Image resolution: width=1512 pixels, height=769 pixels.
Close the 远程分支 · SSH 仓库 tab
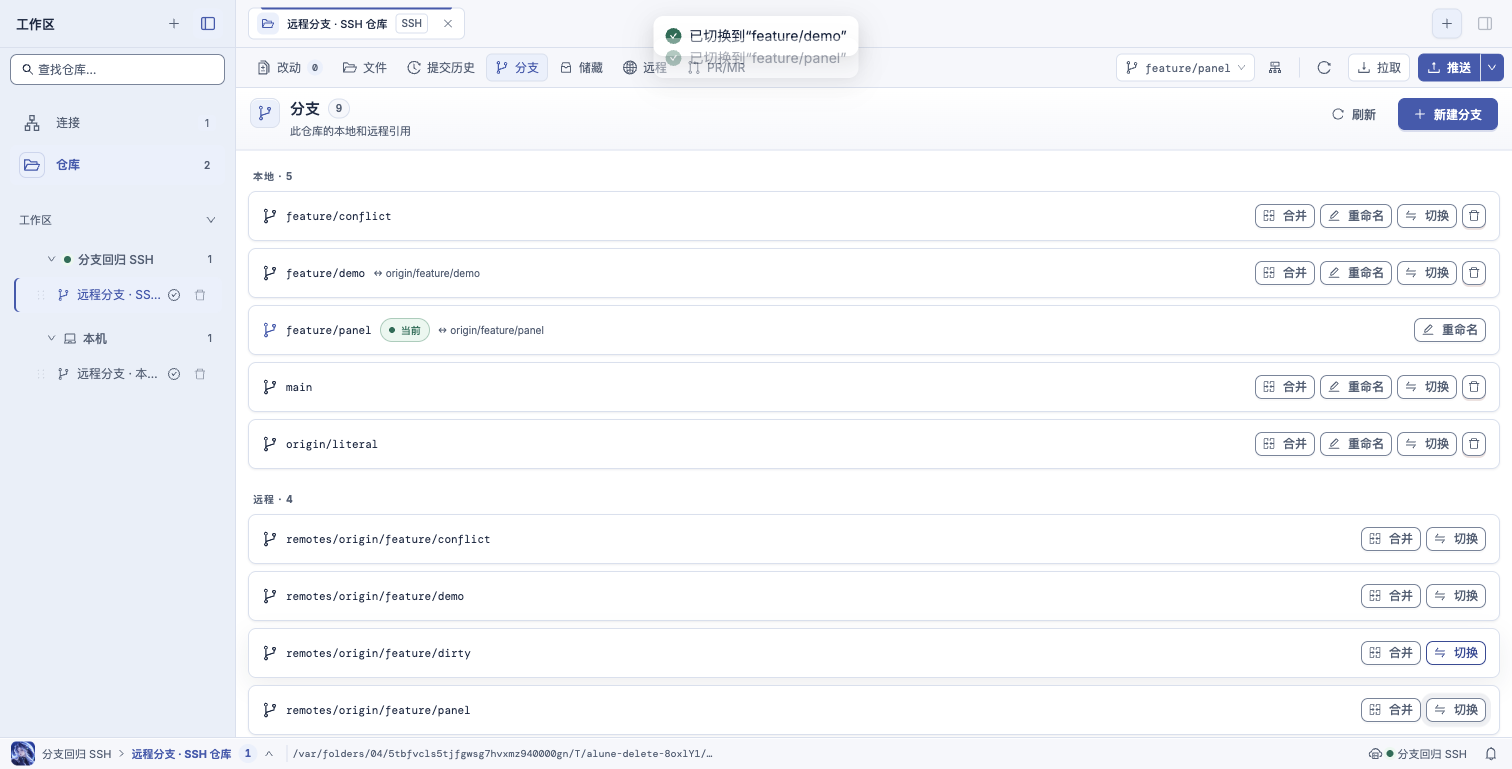447,23
